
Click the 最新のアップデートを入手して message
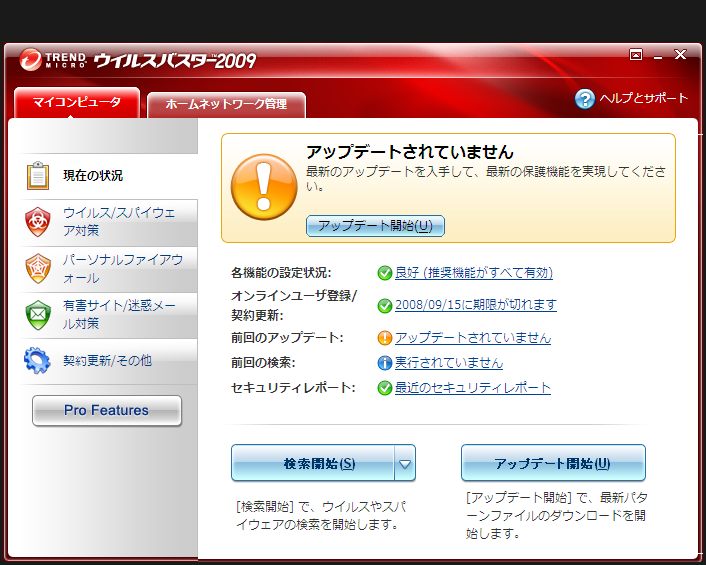click(485, 178)
